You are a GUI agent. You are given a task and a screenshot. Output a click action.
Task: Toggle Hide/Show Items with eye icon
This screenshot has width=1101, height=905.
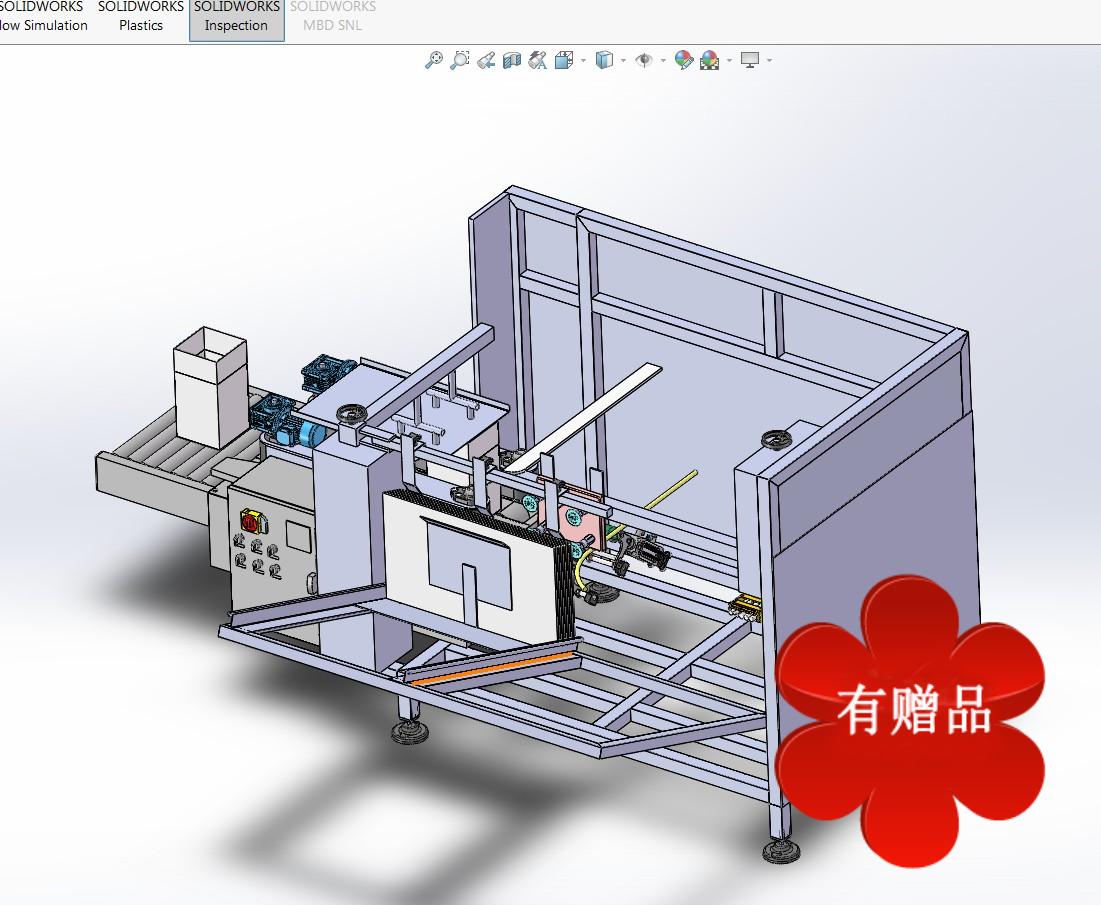[x=645, y=60]
